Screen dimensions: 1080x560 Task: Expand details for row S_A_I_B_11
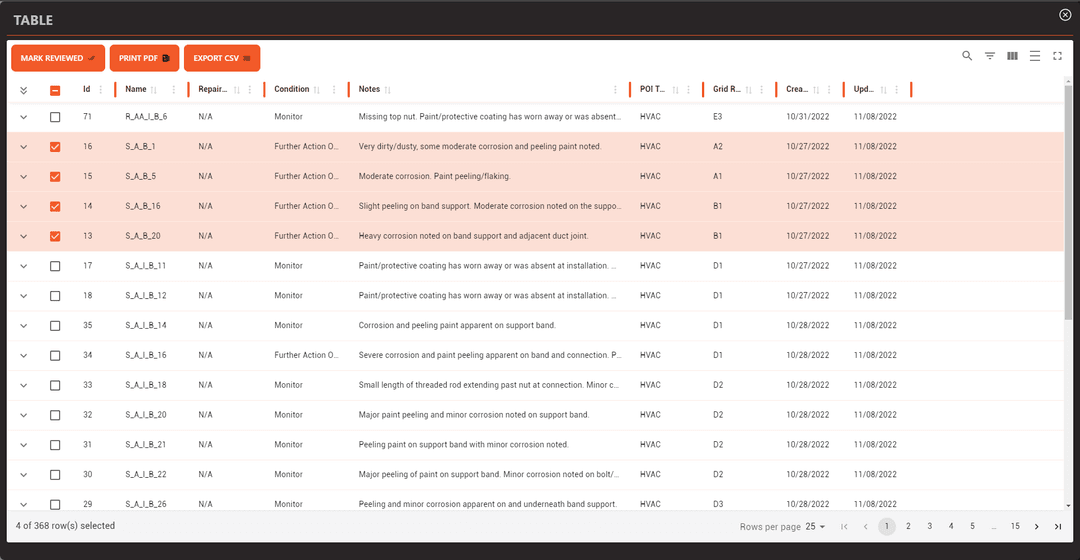(23, 266)
